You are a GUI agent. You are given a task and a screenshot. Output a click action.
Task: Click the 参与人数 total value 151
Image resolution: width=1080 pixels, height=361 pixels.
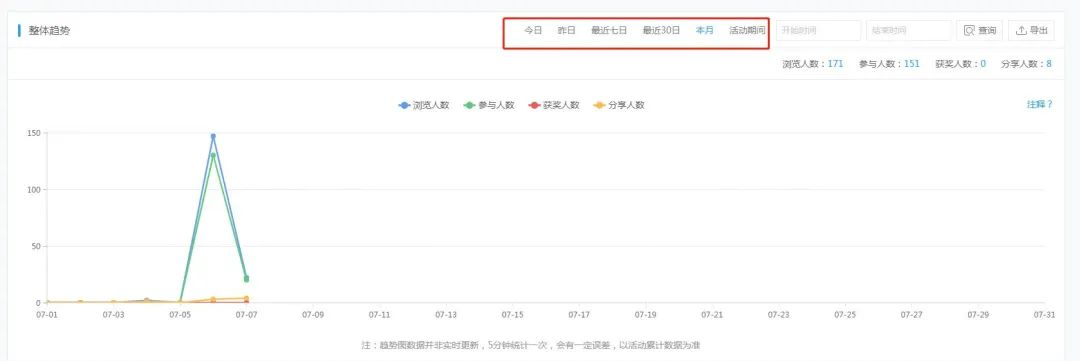[x=912, y=63]
